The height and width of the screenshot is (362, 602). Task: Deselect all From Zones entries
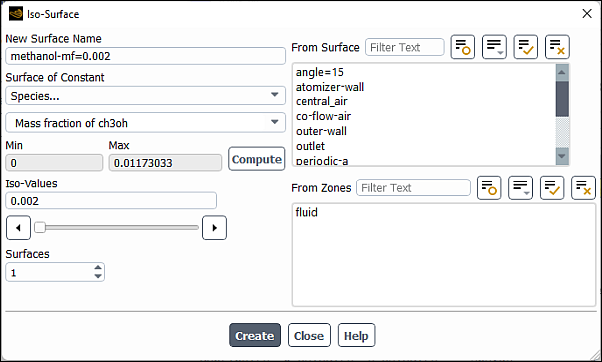pos(583,188)
